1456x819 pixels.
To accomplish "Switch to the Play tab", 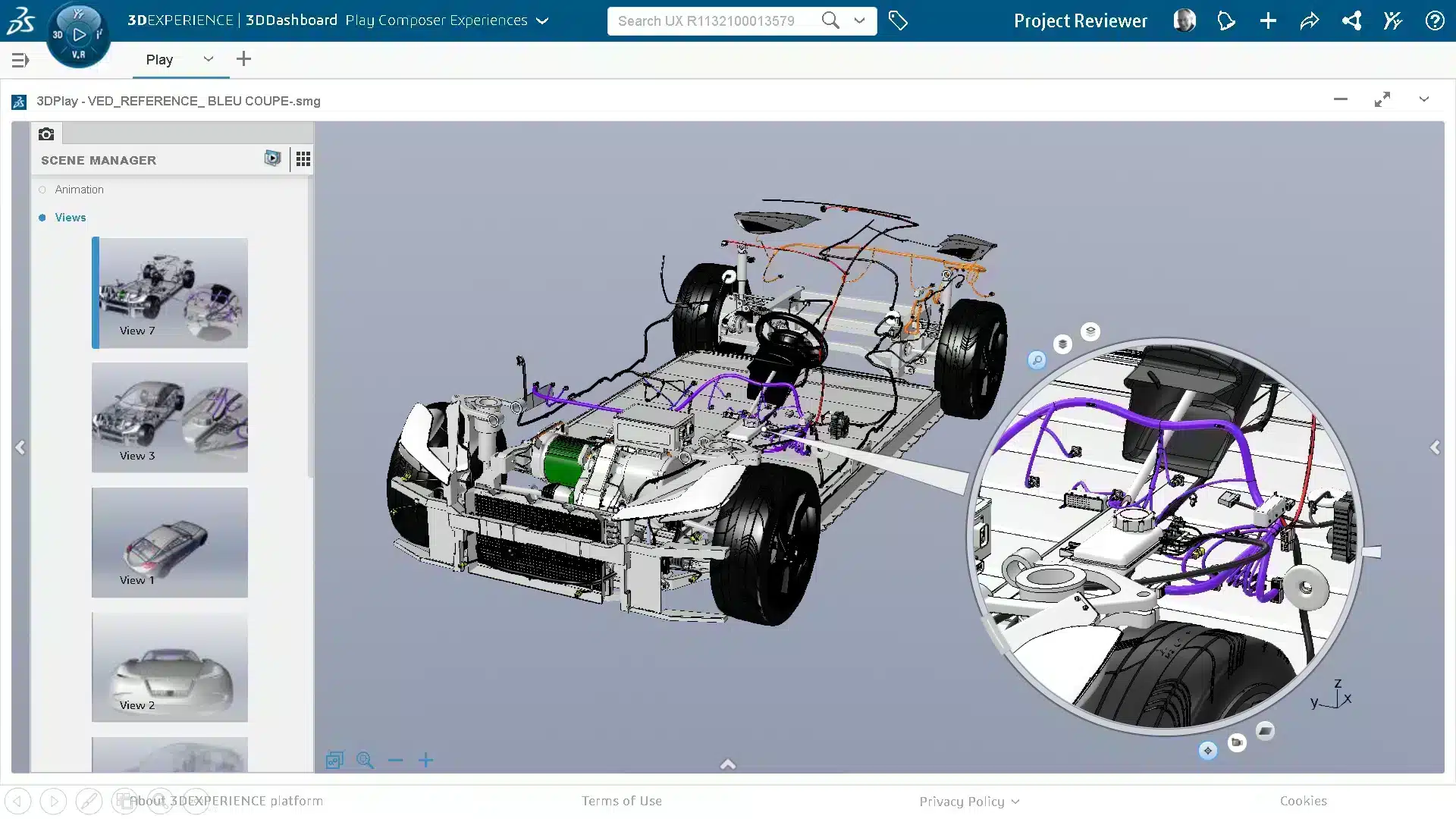I will pos(159,59).
